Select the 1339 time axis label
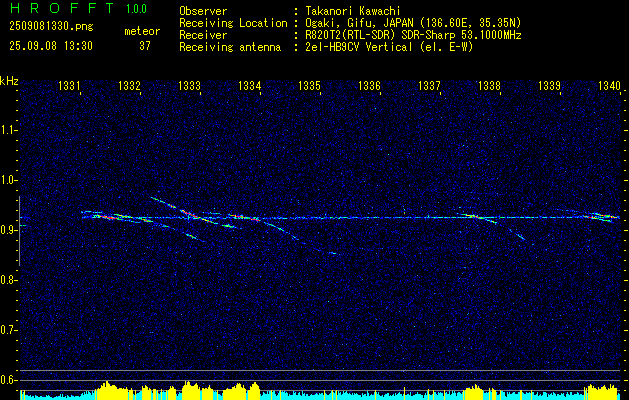Image resolution: width=629 pixels, height=400 pixels. (549, 85)
